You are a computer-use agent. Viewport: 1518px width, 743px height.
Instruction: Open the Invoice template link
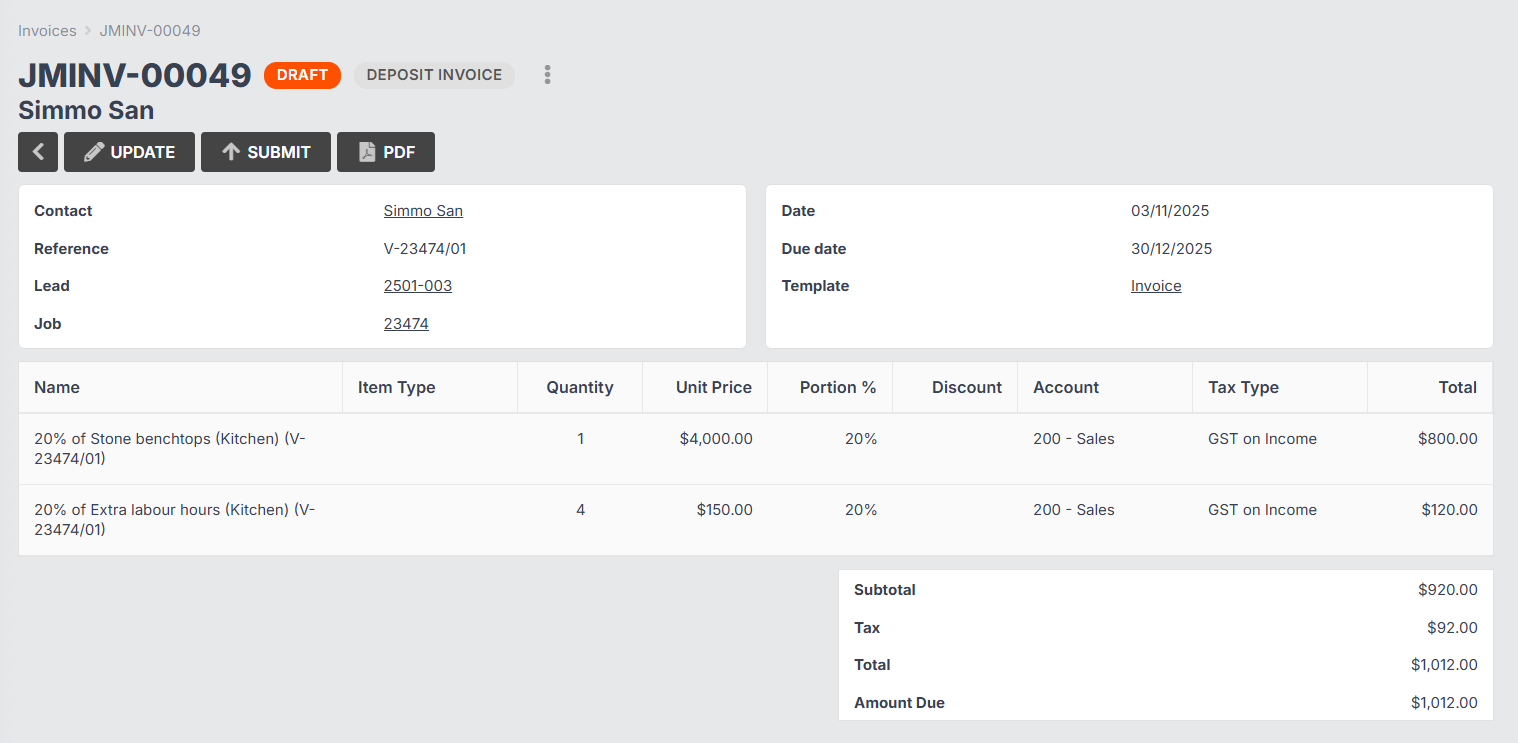tap(1156, 286)
